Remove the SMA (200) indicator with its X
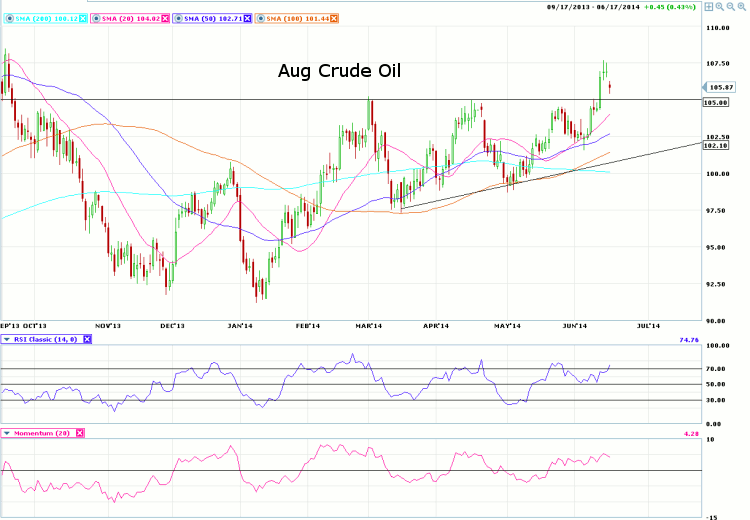 coord(81,18)
